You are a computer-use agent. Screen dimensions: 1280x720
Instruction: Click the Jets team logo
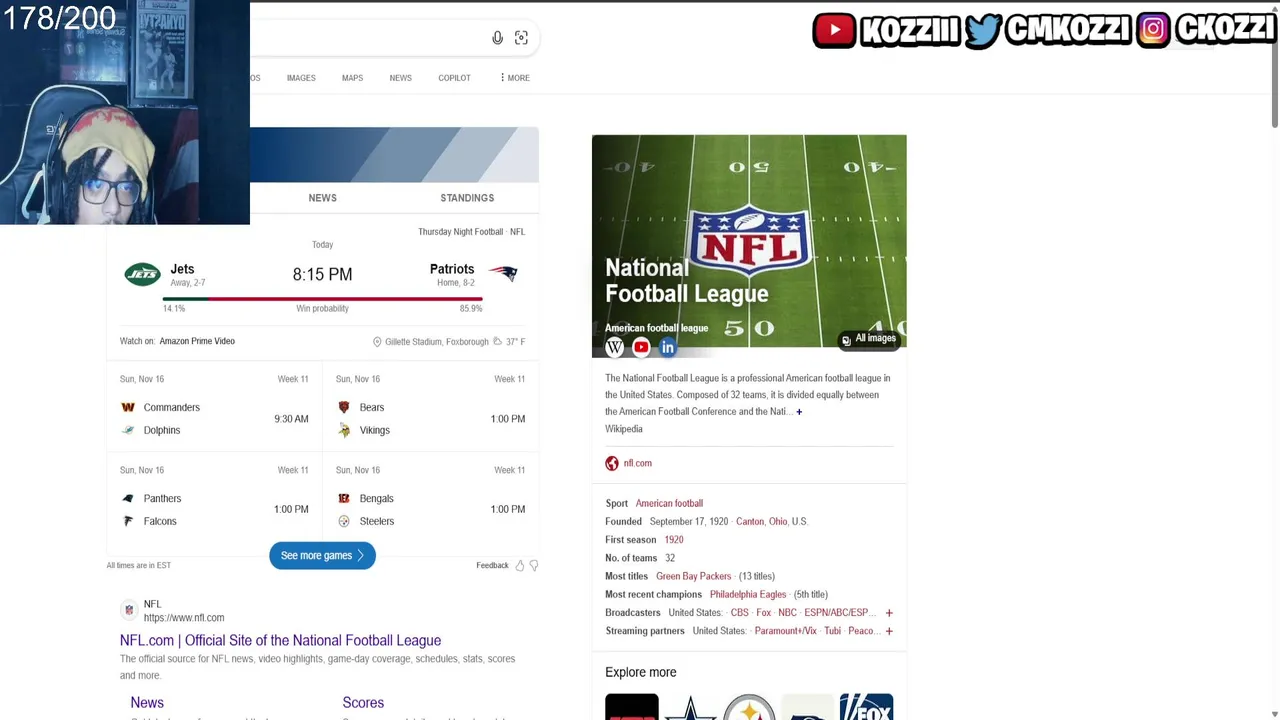(x=142, y=273)
